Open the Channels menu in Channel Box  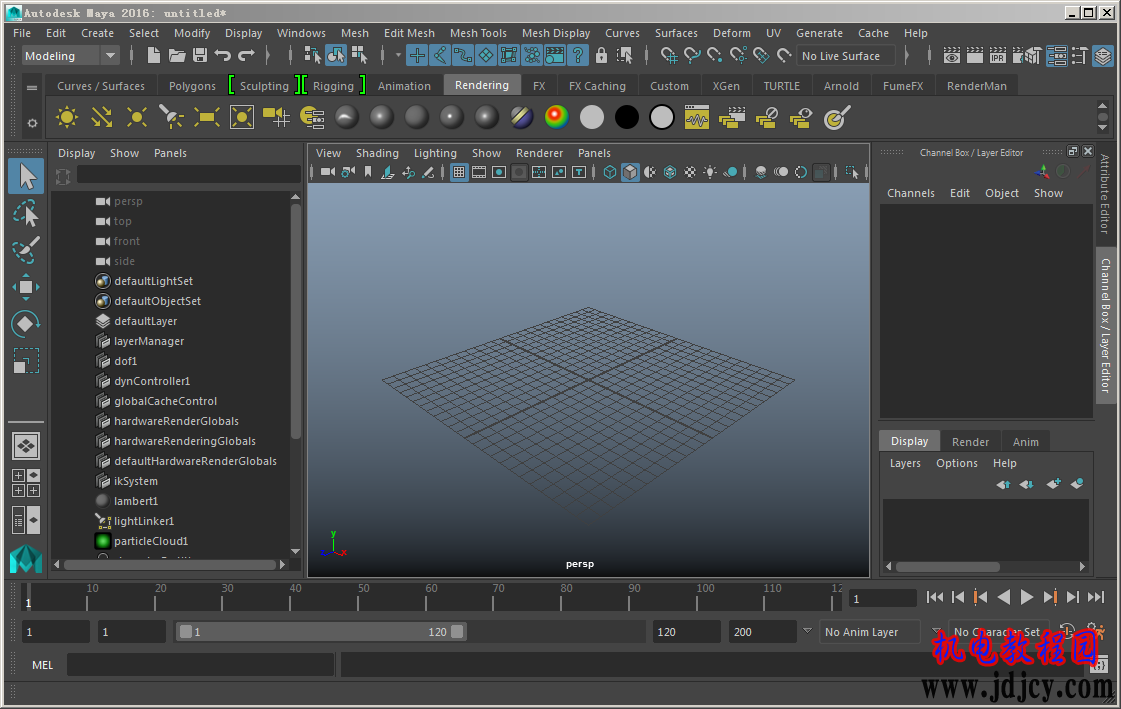pyautogui.click(x=911, y=193)
